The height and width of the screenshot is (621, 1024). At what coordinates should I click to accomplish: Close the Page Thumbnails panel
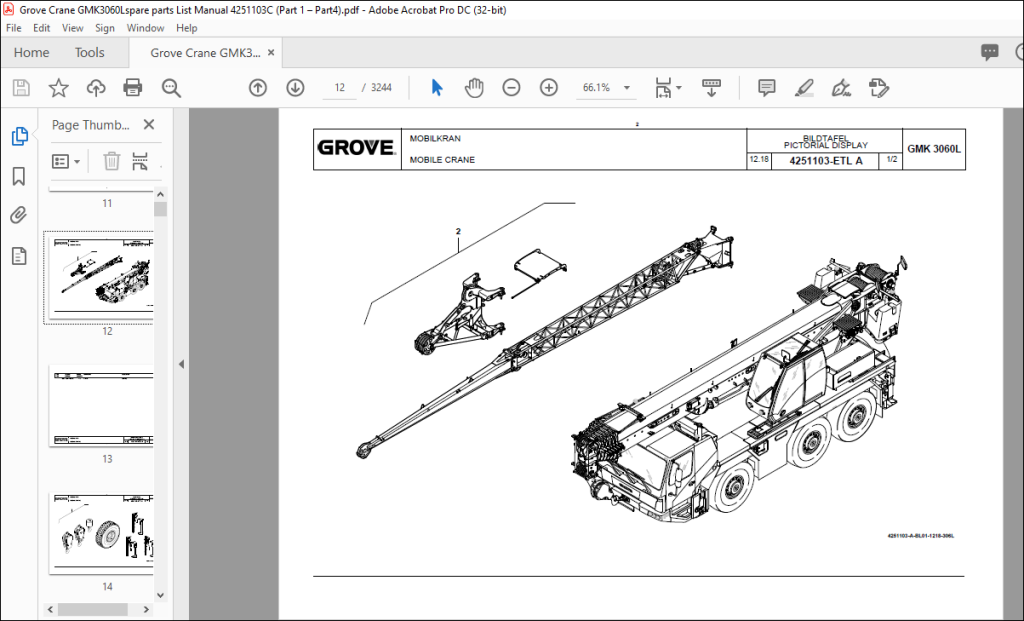pos(149,124)
